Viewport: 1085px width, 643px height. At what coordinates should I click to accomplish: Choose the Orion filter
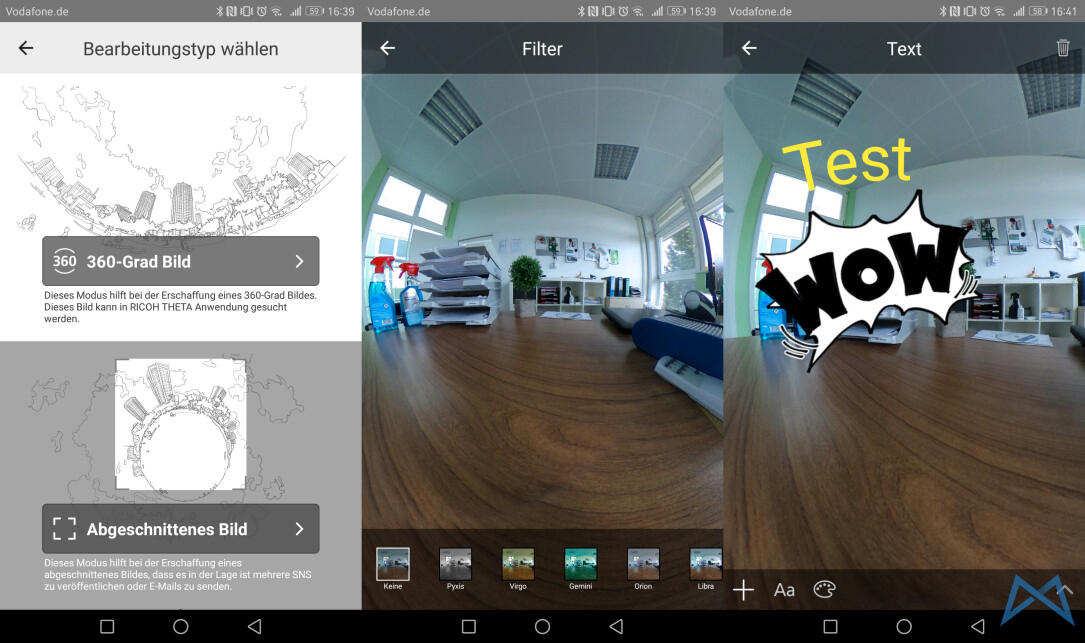[x=643, y=564]
